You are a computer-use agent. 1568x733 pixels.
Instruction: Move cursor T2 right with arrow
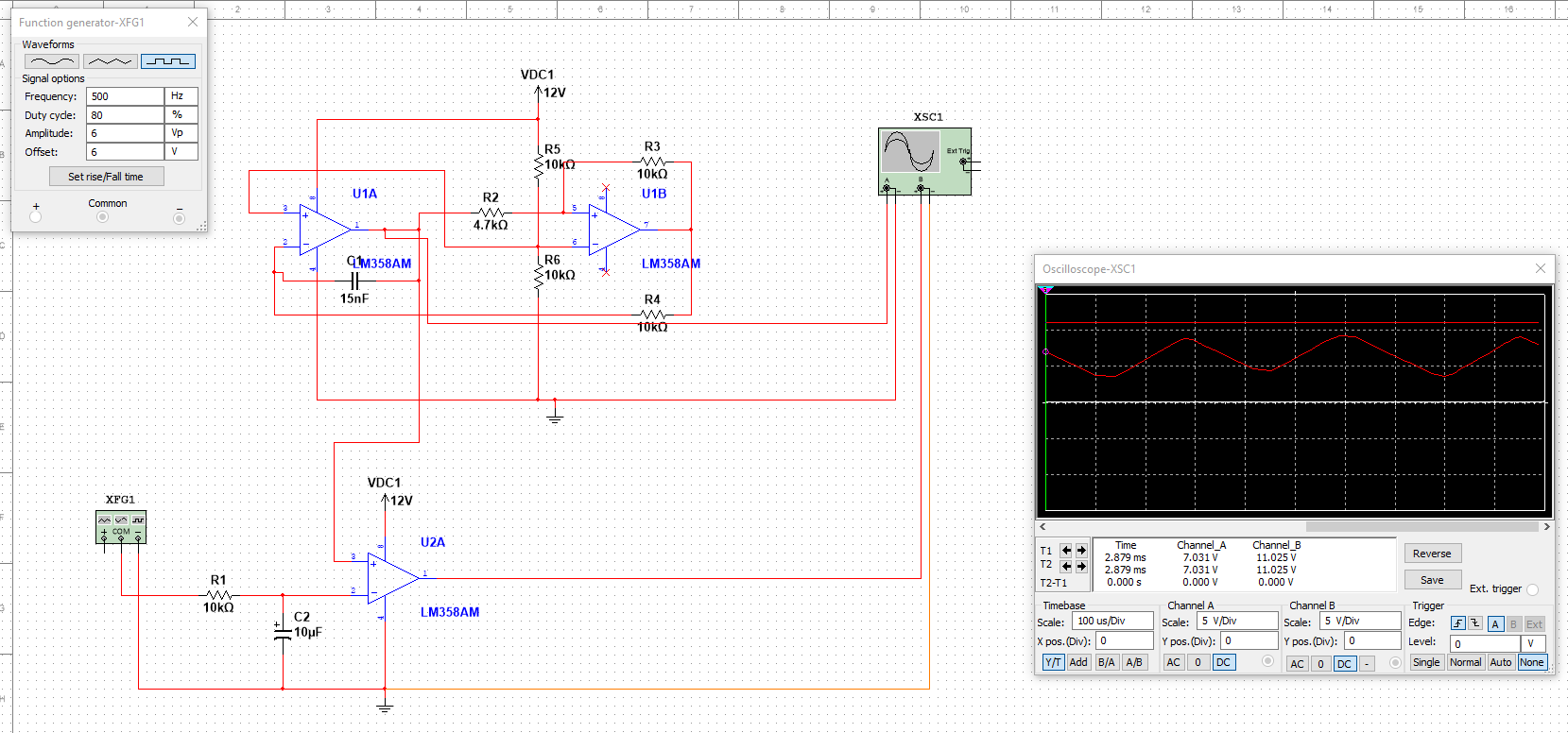click(1081, 566)
